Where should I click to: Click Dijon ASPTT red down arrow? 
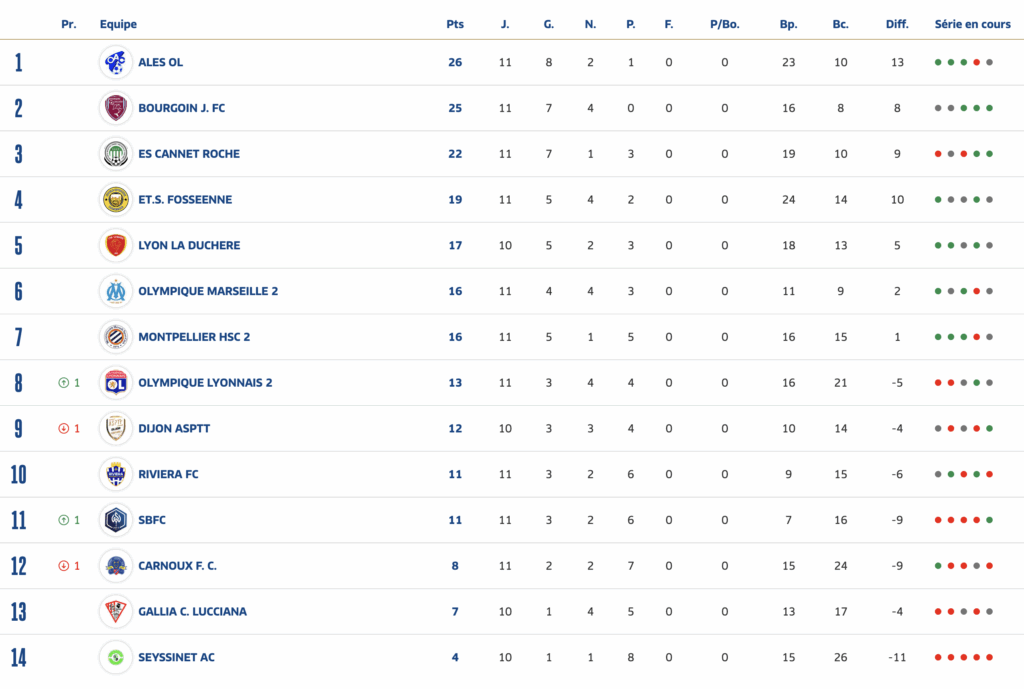[63, 429]
